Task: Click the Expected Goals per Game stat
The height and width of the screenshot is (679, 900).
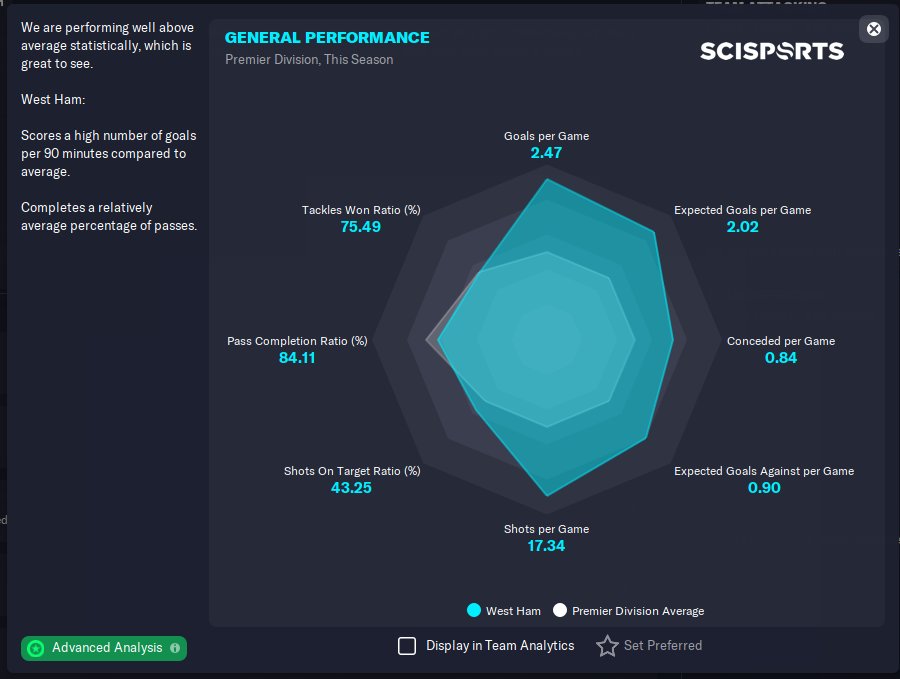Action: 742,210
